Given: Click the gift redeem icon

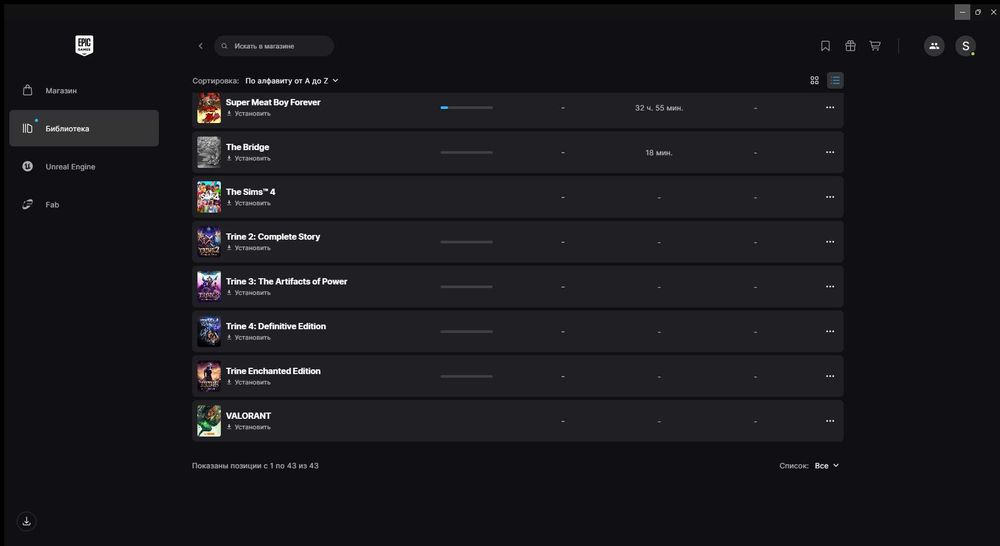Looking at the screenshot, I should click(x=850, y=46).
